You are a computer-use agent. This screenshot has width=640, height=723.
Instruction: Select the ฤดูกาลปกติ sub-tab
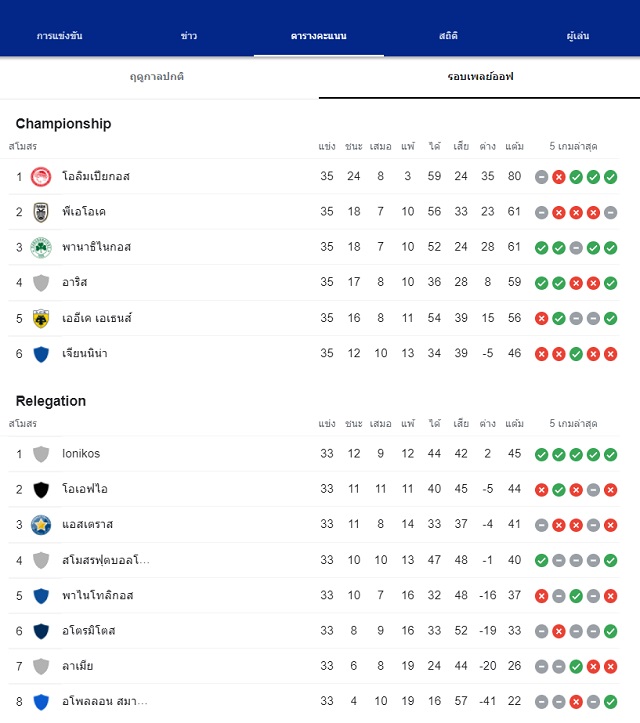(157, 77)
